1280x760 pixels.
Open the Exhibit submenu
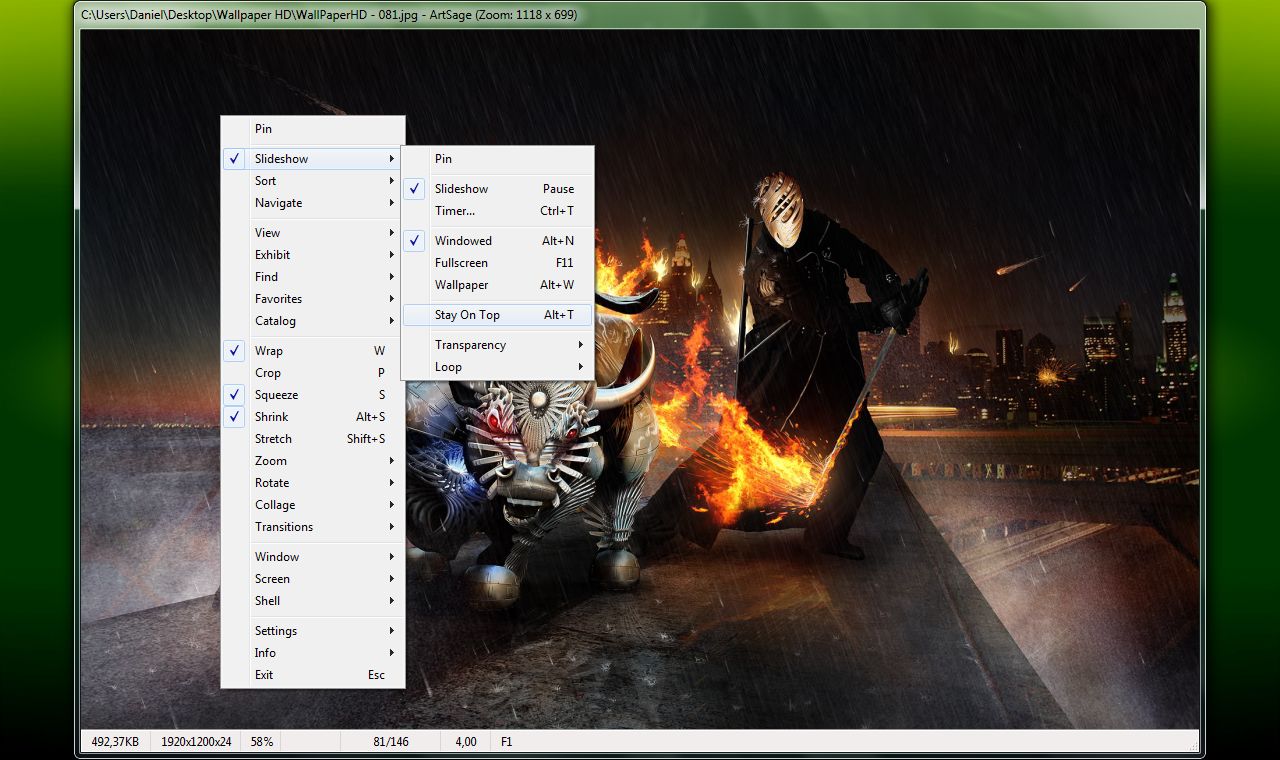313,255
